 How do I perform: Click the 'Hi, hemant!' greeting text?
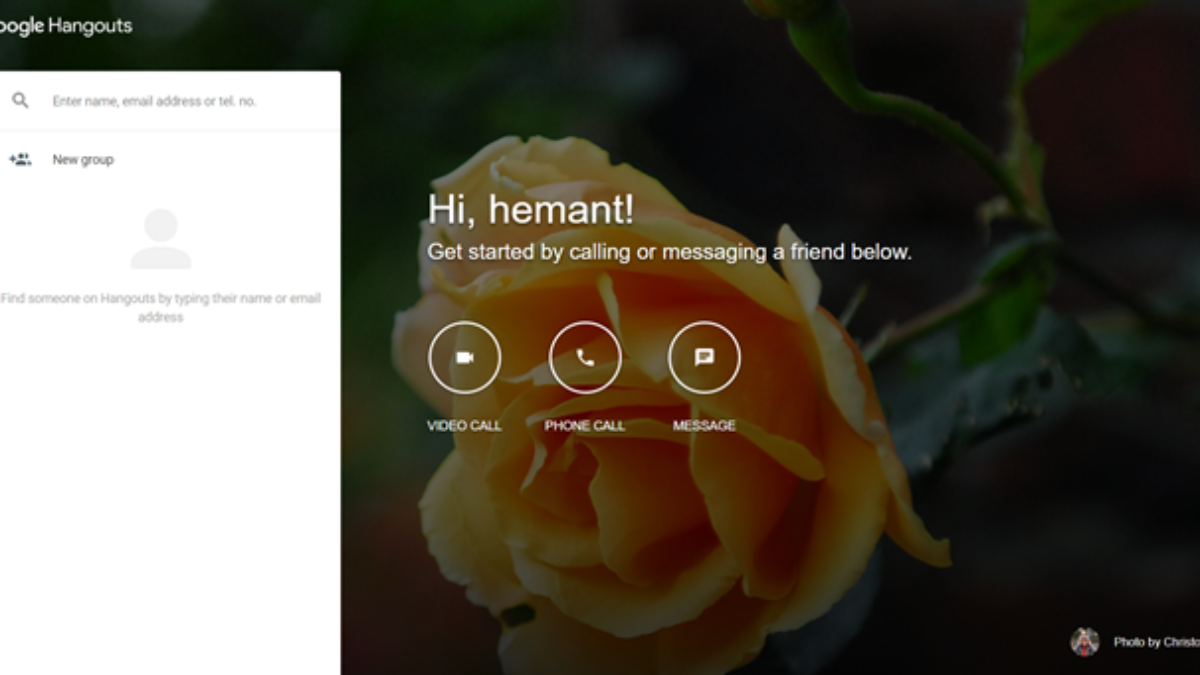pyautogui.click(x=531, y=210)
